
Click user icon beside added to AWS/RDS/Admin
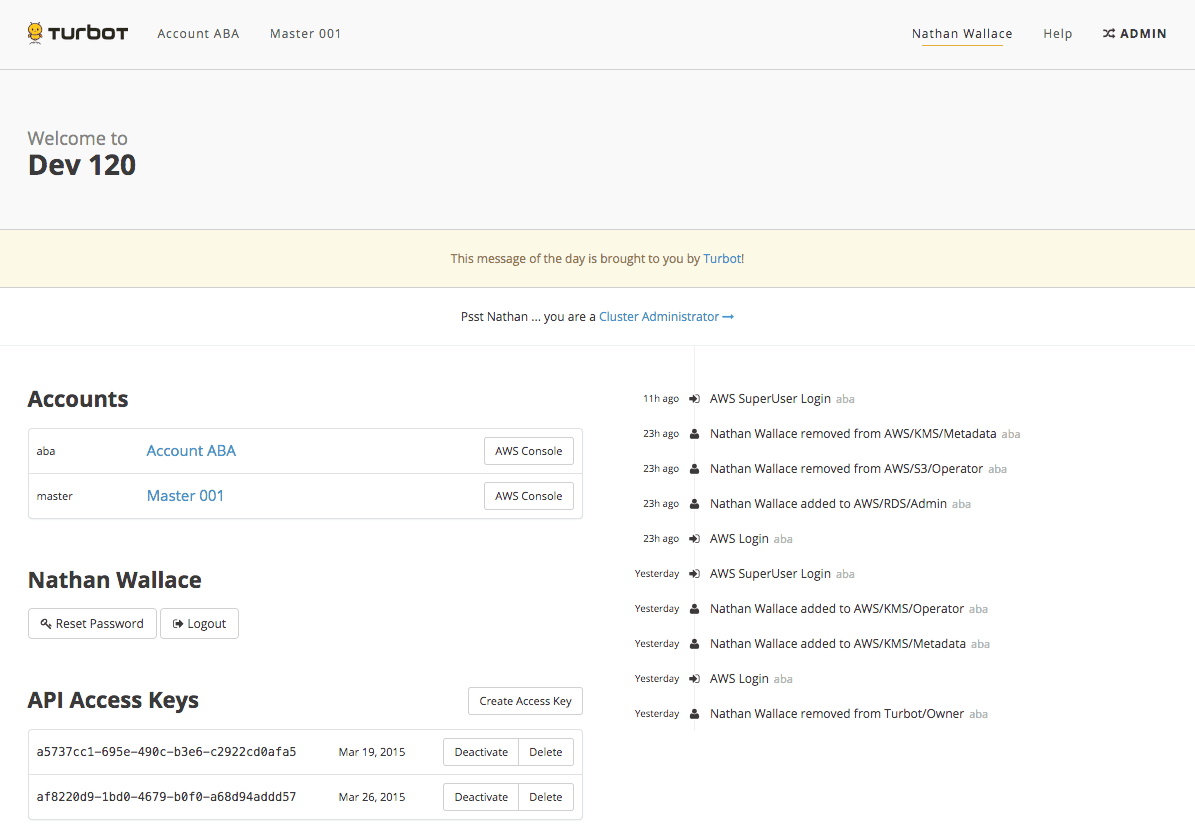tap(694, 504)
